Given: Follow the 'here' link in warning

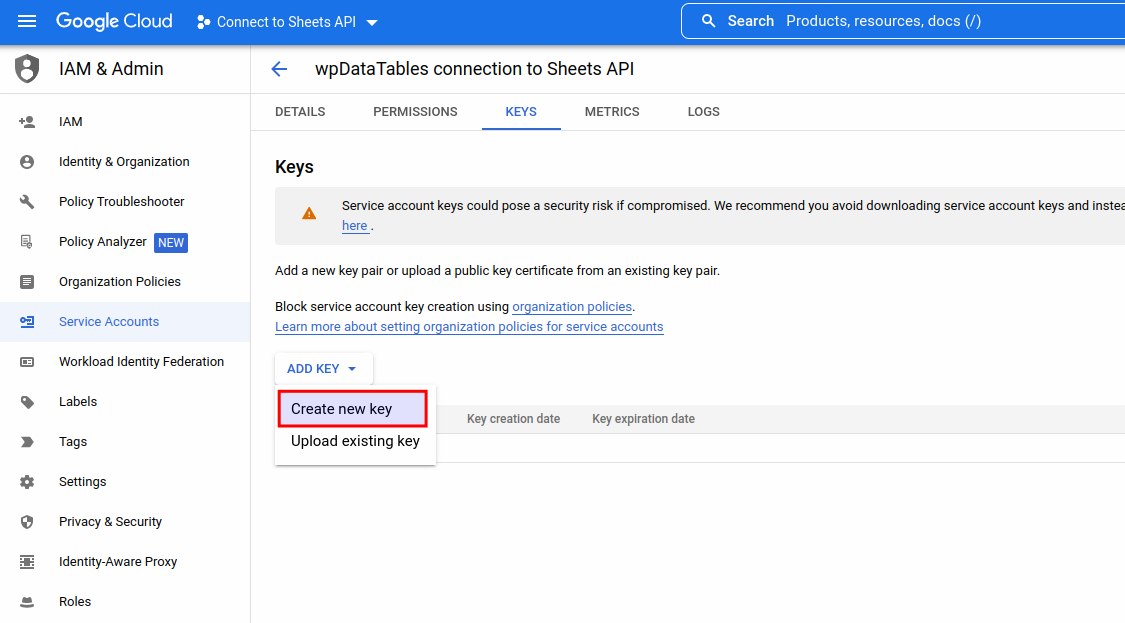Looking at the screenshot, I should point(354,226).
